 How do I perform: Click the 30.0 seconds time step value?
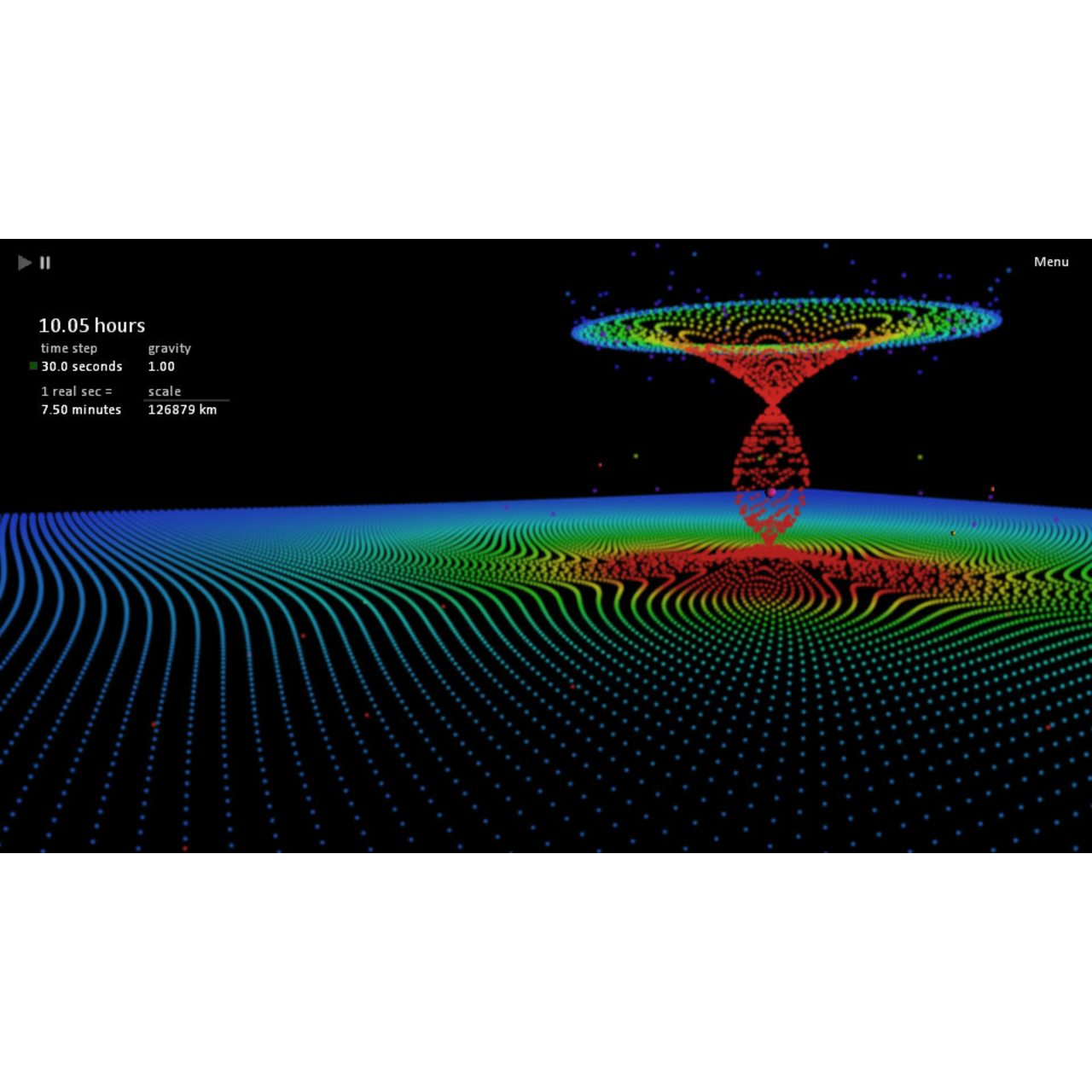click(82, 367)
